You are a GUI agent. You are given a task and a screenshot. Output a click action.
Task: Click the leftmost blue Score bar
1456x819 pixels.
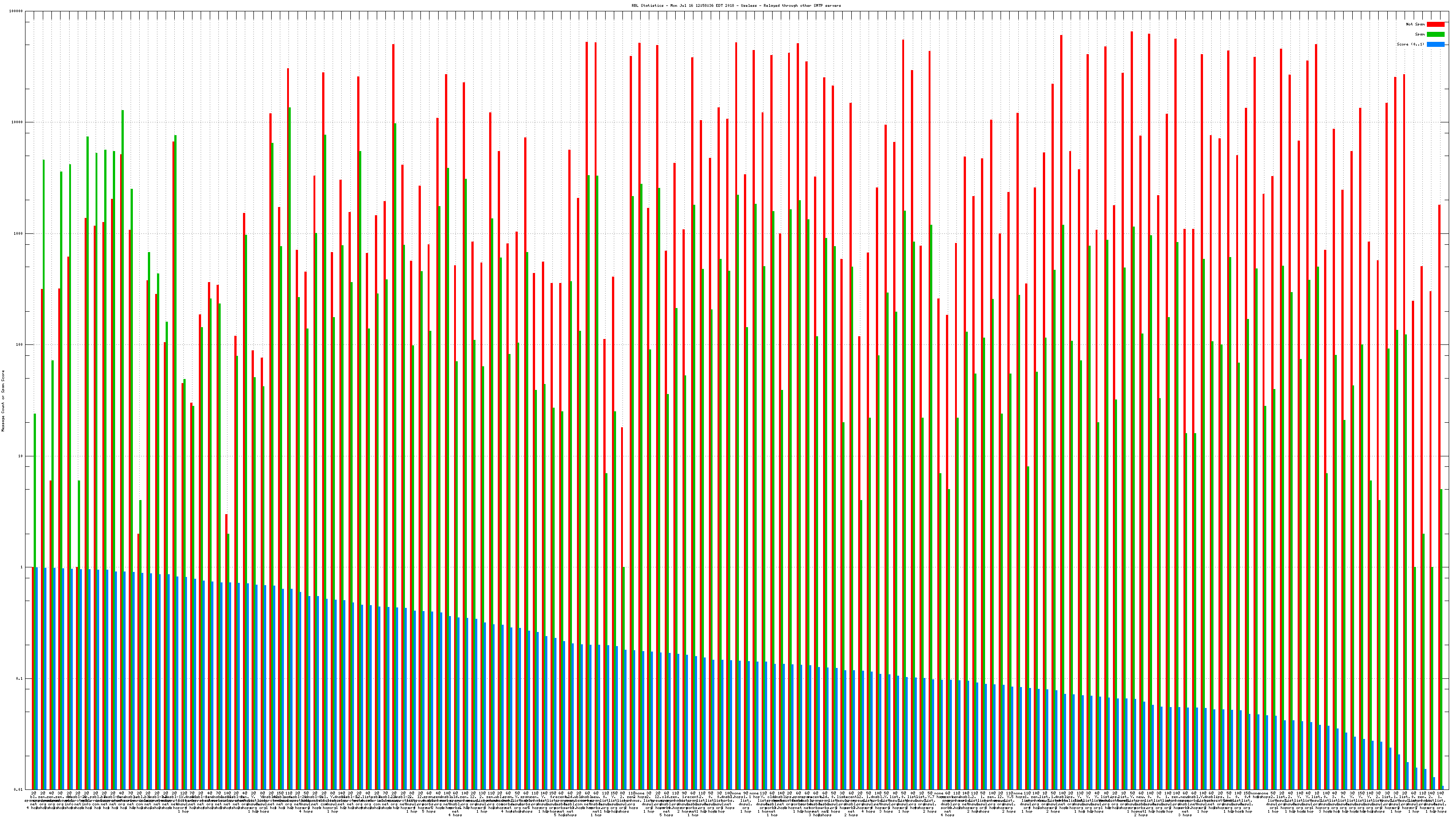(37, 678)
